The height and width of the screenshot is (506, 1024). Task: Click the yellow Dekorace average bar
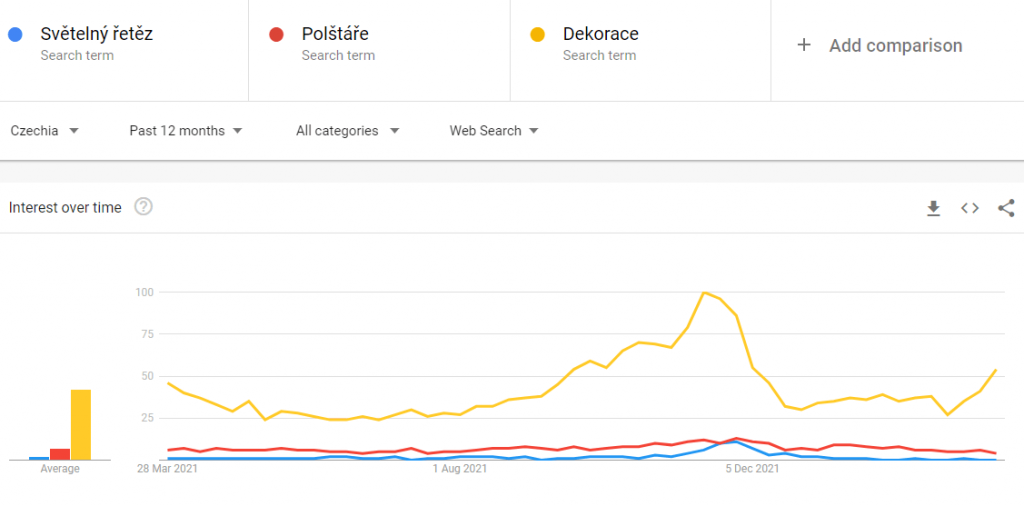(81, 425)
